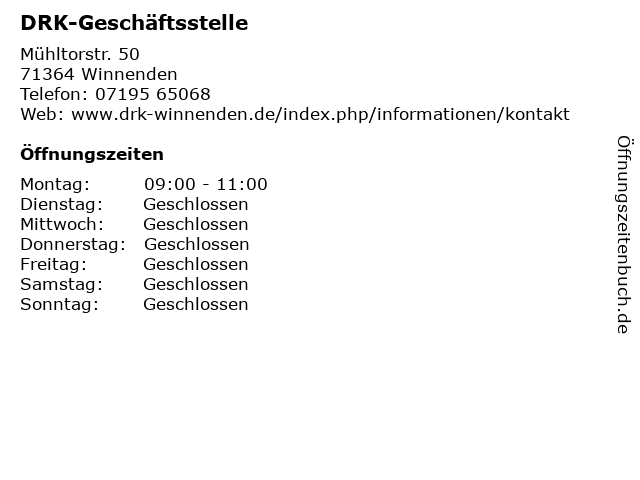
Task: Select Monday hours 09:00 - 11:00
Action: point(206,184)
